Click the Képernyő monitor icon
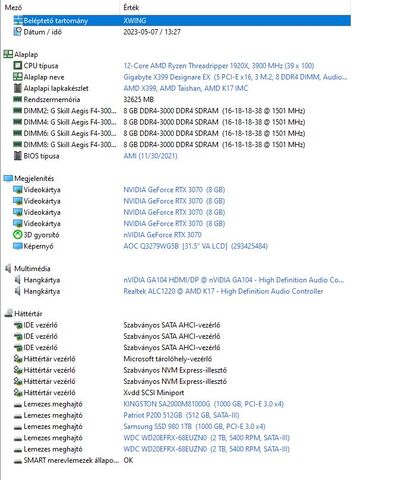Image resolution: width=399 pixels, height=480 pixels. pyautogui.click(x=17, y=246)
